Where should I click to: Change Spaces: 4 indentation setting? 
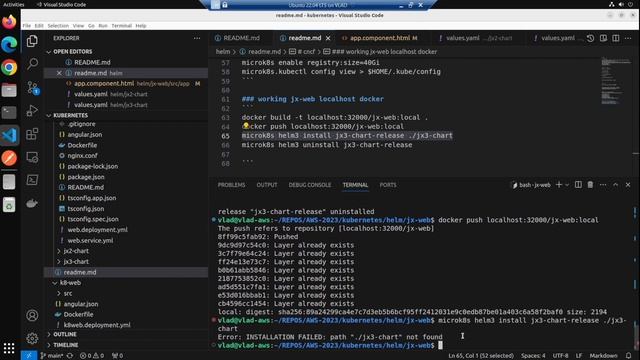pos(533,356)
